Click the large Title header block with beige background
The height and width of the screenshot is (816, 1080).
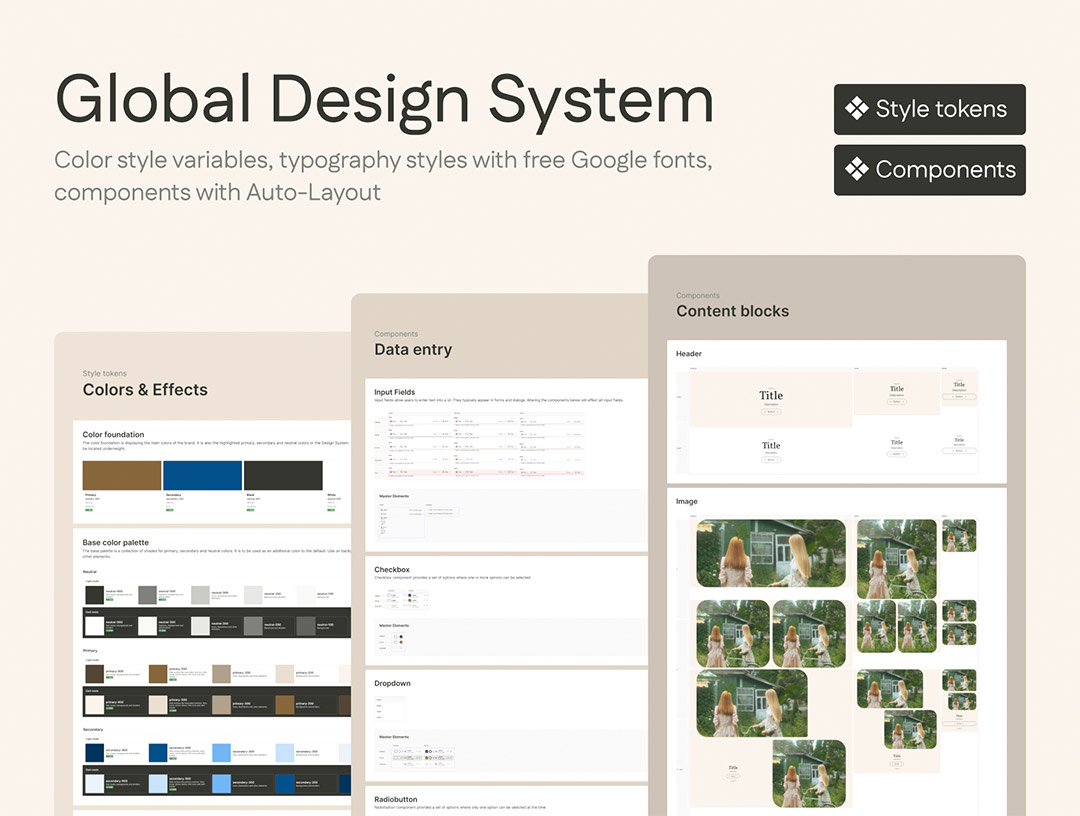[x=770, y=395]
